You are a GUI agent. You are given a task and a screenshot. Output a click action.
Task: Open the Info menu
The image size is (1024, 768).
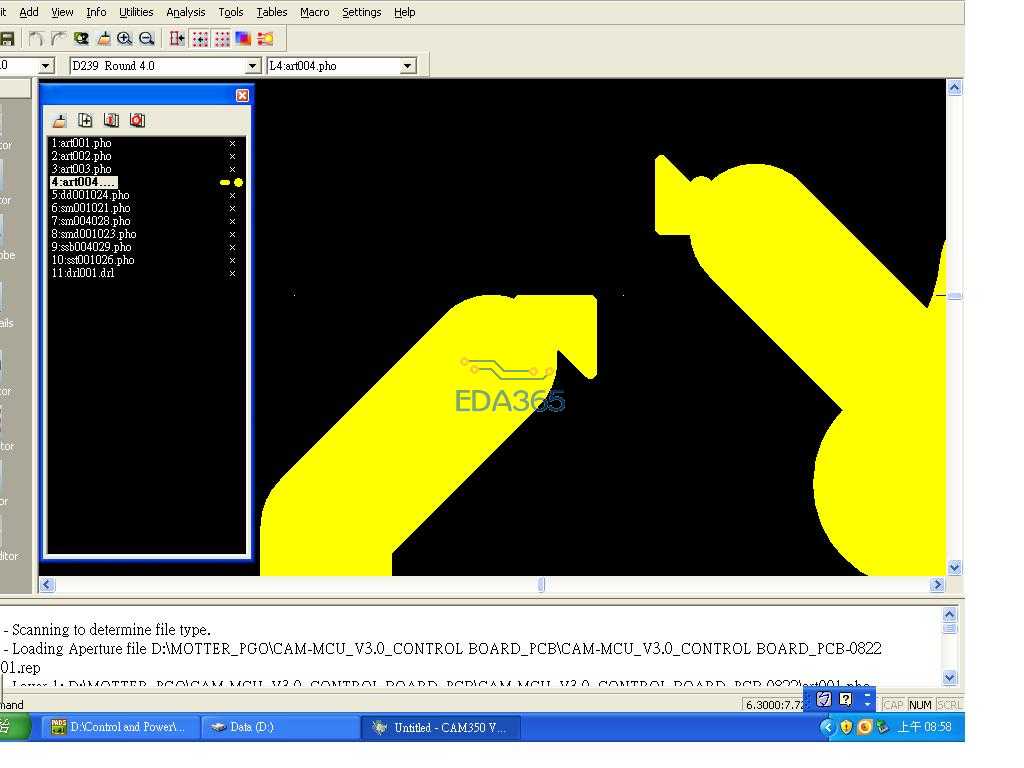click(96, 12)
